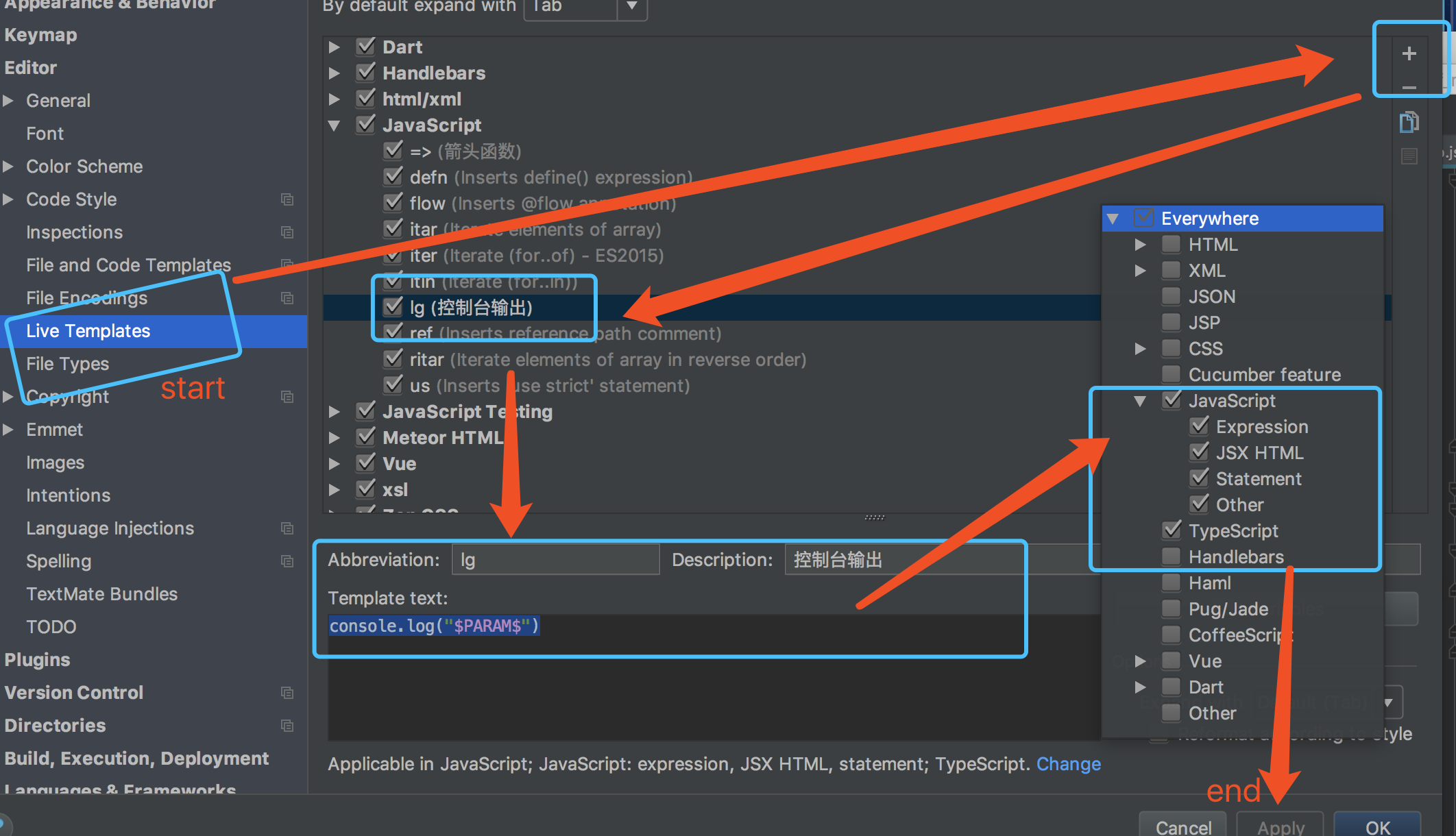Screen dimensions: 1456x836
Task: Select the Description input field
Action: 900,558
